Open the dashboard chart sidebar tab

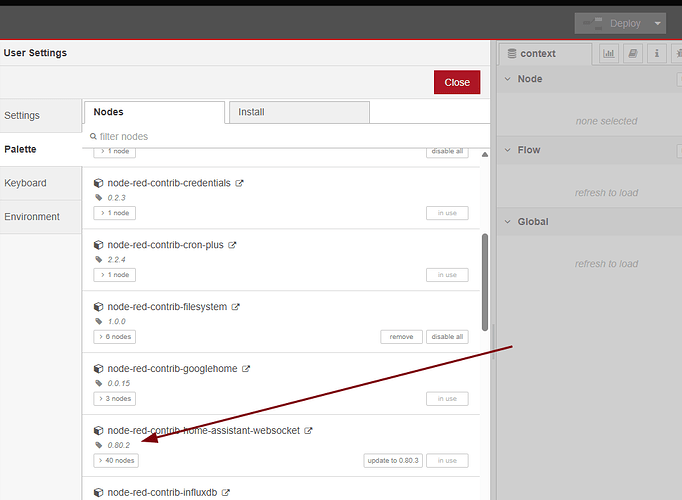pyautogui.click(x=608, y=54)
